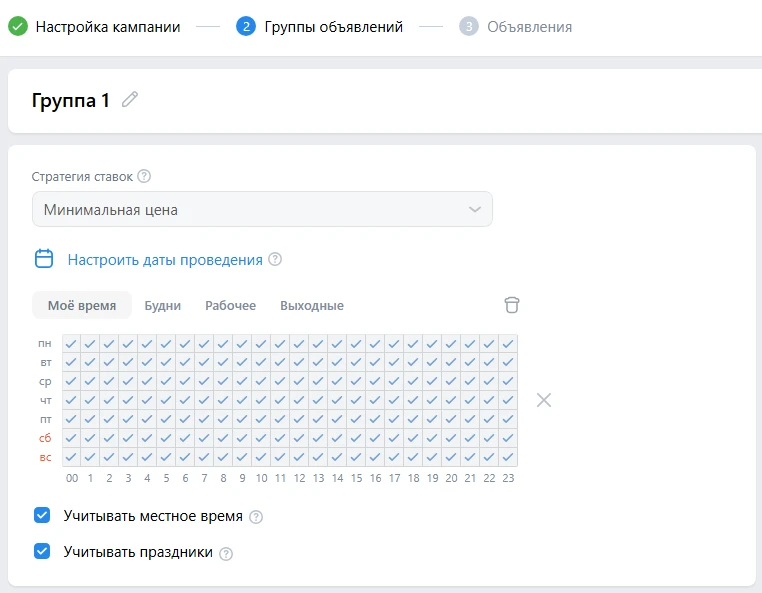Click the сб row label in schedule
The height and width of the screenshot is (593, 762).
(x=45, y=438)
